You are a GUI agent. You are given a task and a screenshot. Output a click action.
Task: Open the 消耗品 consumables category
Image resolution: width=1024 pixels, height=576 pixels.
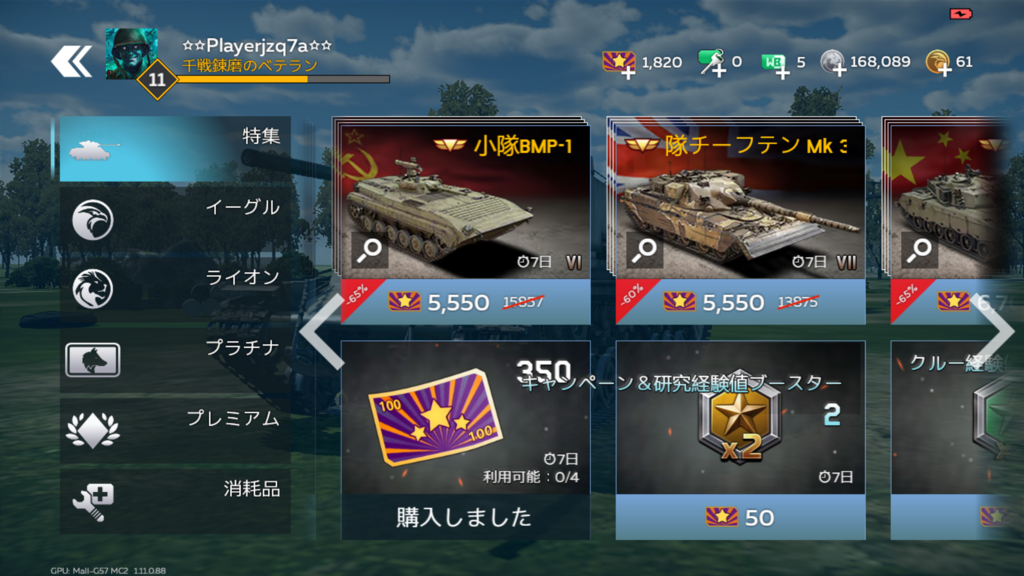pos(175,501)
